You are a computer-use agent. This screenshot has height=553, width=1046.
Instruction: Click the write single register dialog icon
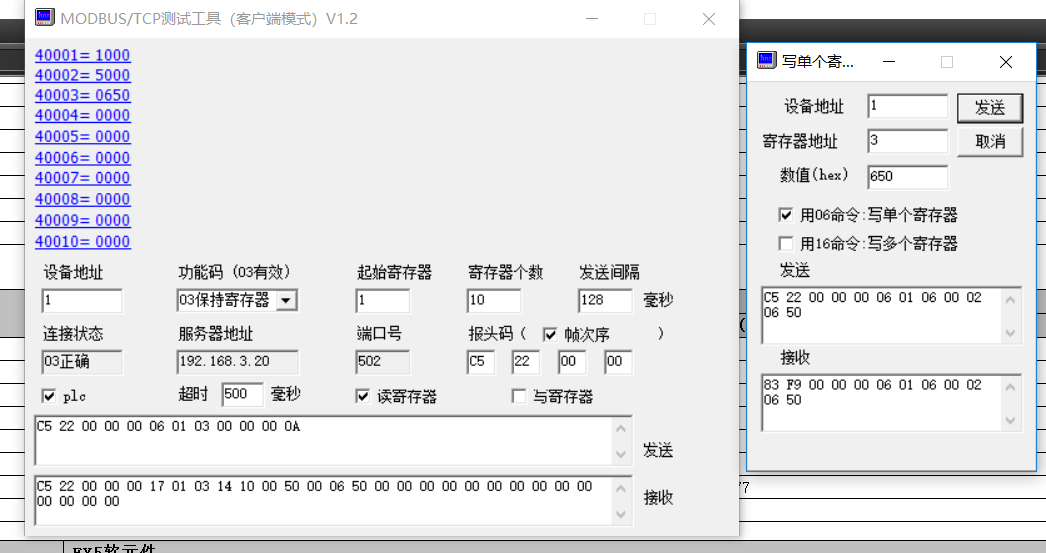[x=767, y=61]
